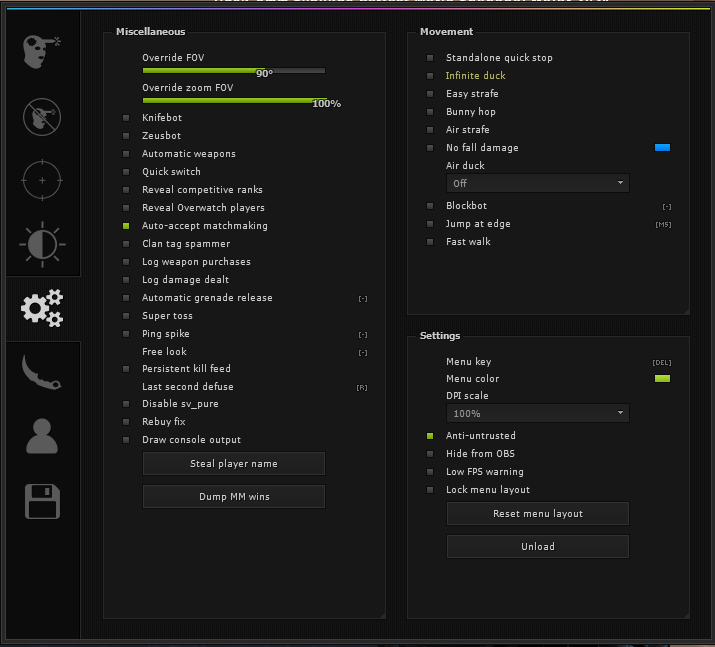Enable Clan tag spammer
This screenshot has height=647, width=715.
[x=126, y=244]
